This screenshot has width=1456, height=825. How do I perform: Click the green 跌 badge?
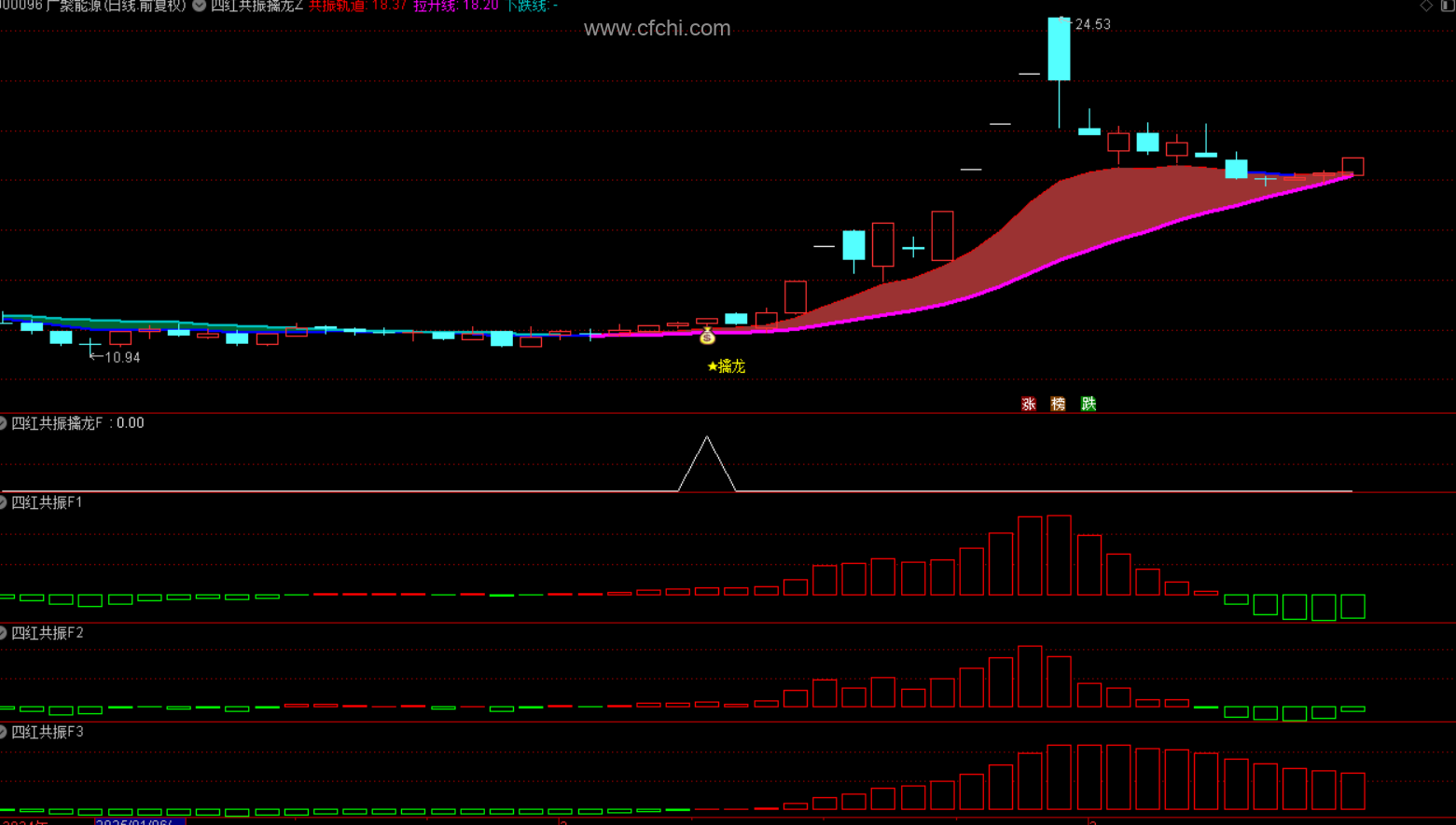(1089, 404)
